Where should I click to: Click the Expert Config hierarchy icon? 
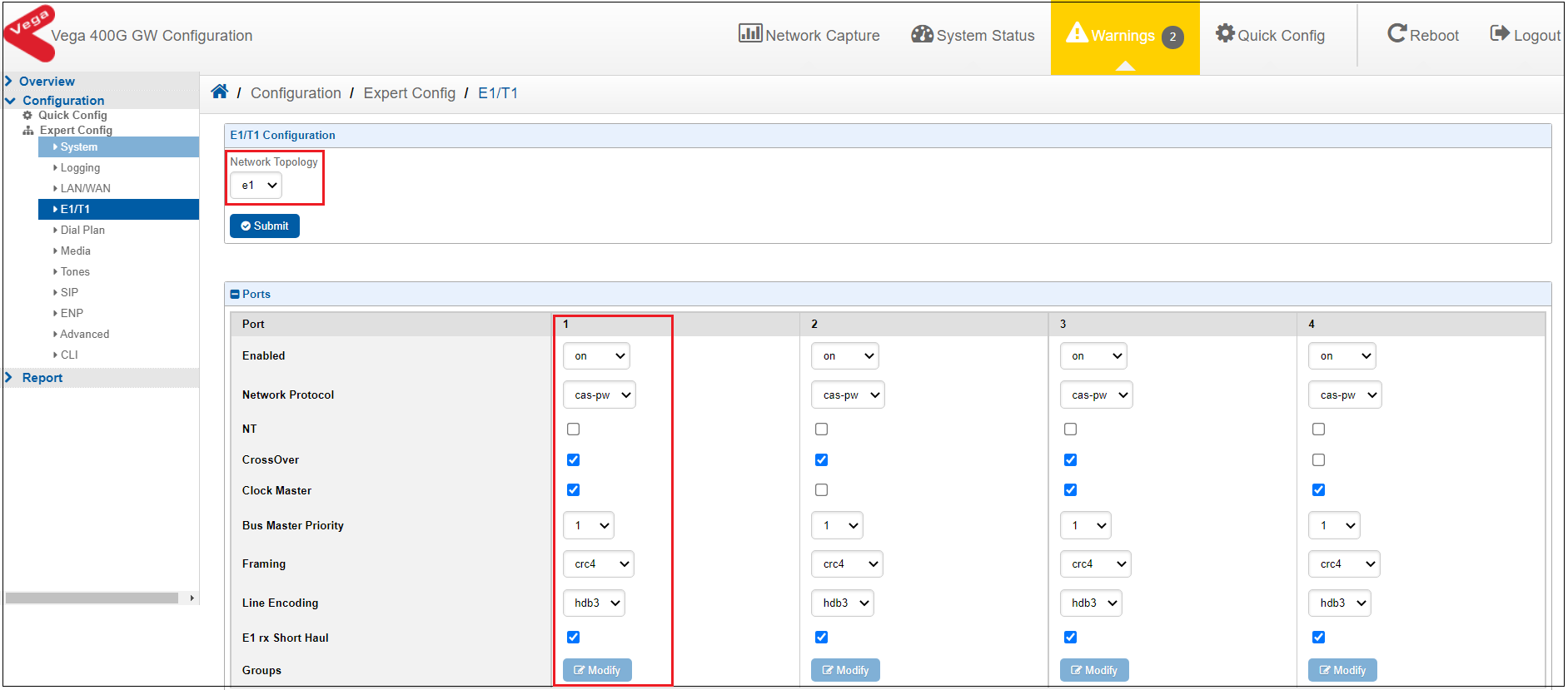[28, 131]
